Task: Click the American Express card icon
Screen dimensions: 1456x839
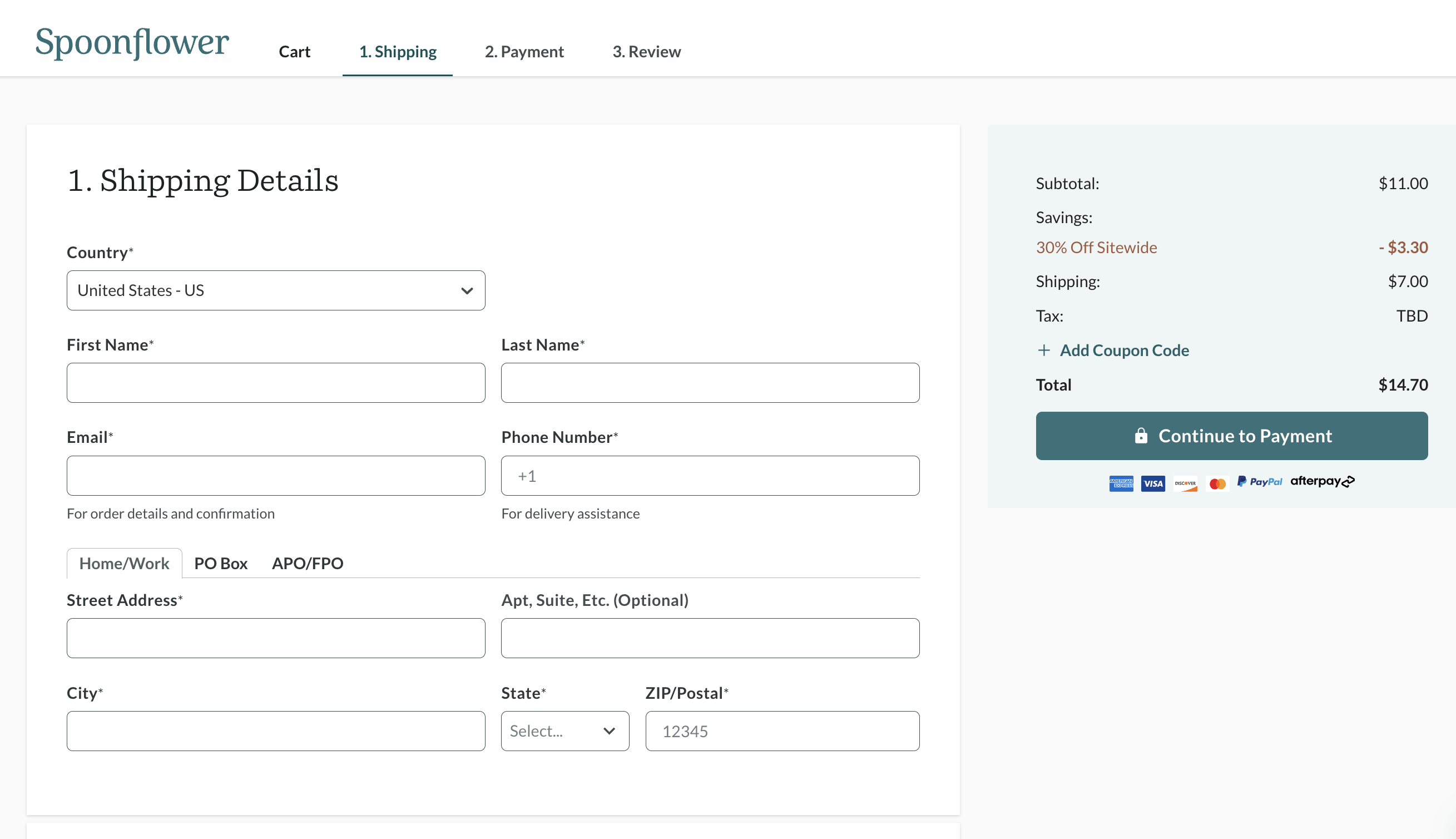Action: coord(1121,483)
